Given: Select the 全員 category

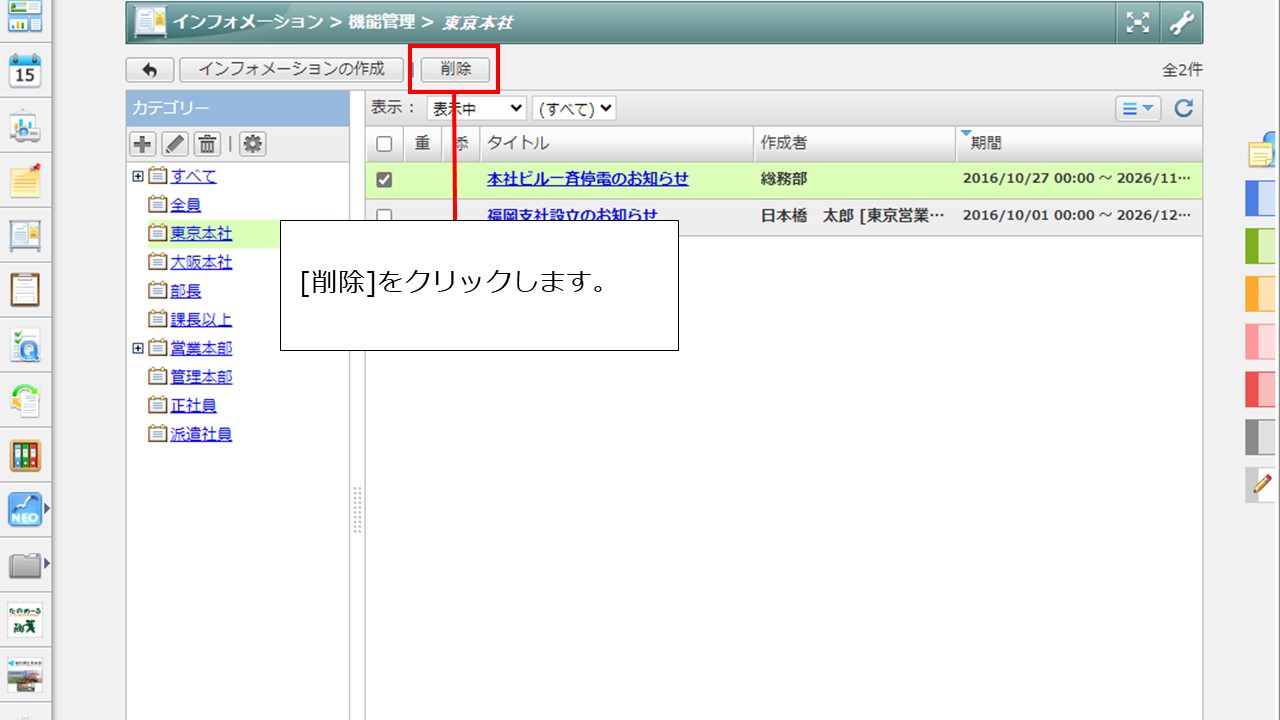Looking at the screenshot, I should coord(186,205).
